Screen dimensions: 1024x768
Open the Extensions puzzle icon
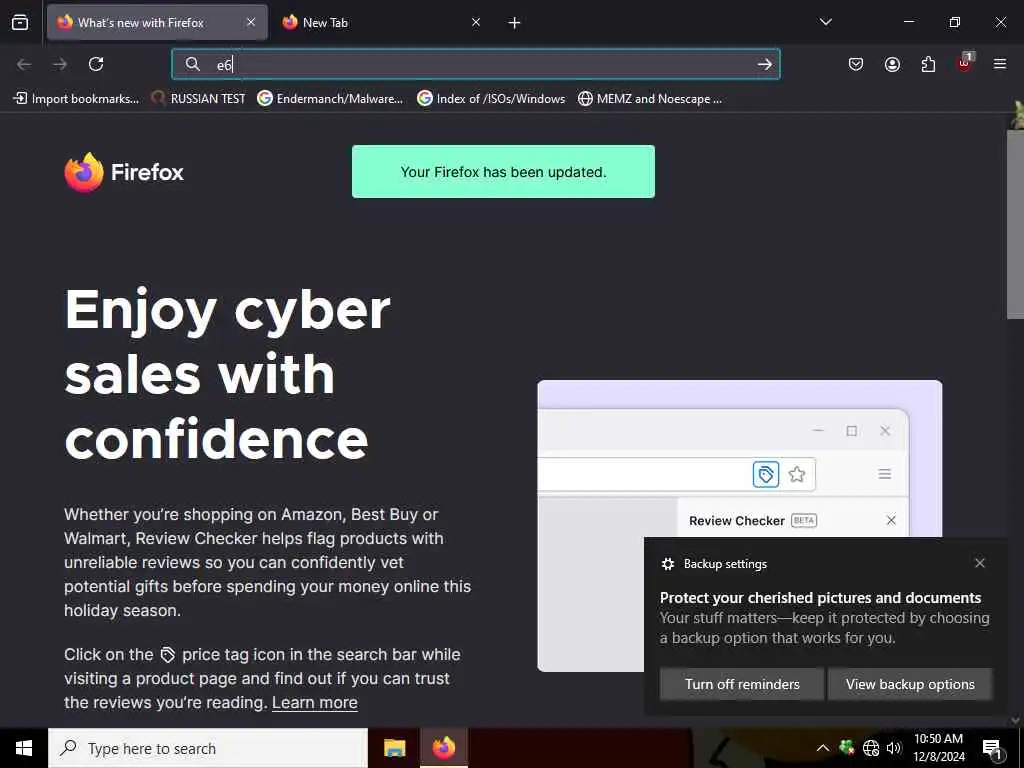(x=928, y=64)
